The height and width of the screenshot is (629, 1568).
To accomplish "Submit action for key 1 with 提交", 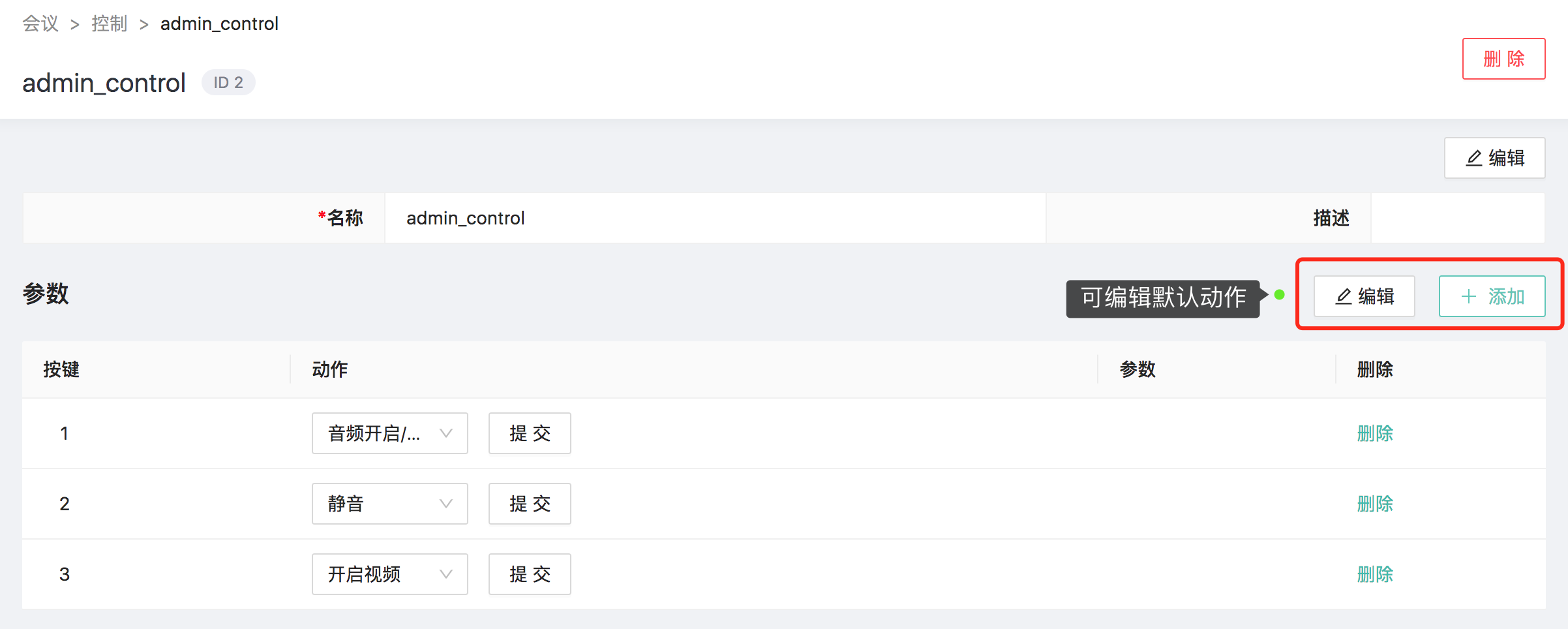I will pyautogui.click(x=530, y=433).
